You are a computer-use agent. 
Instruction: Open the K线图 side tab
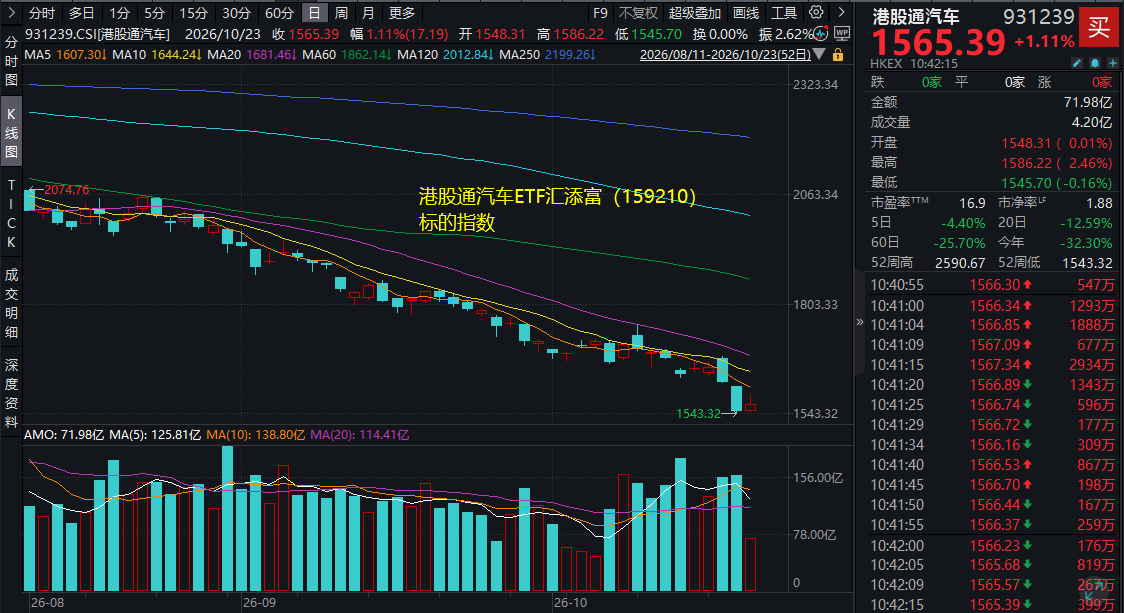pyautogui.click(x=11, y=133)
